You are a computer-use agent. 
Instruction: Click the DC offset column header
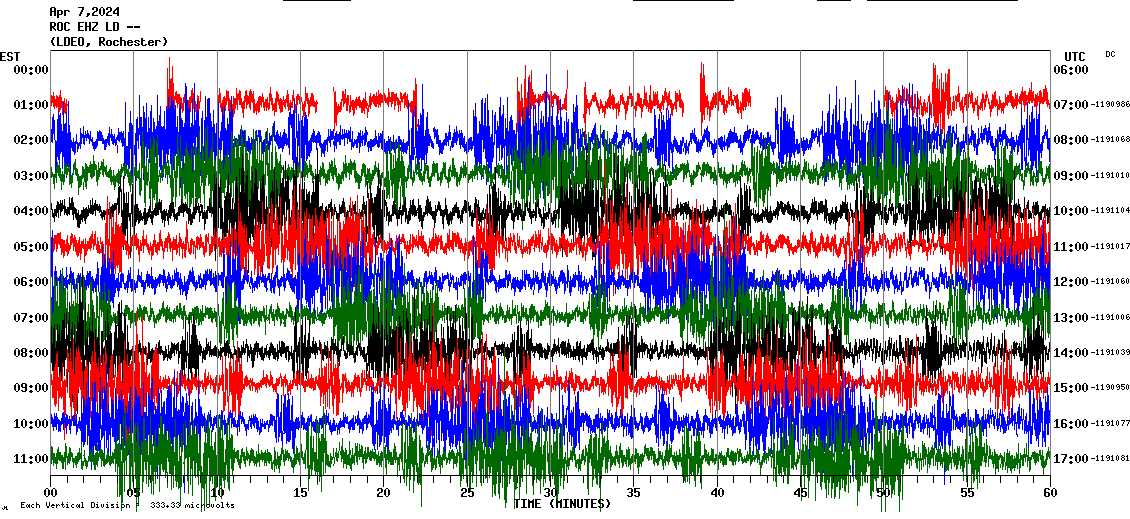tap(1110, 54)
